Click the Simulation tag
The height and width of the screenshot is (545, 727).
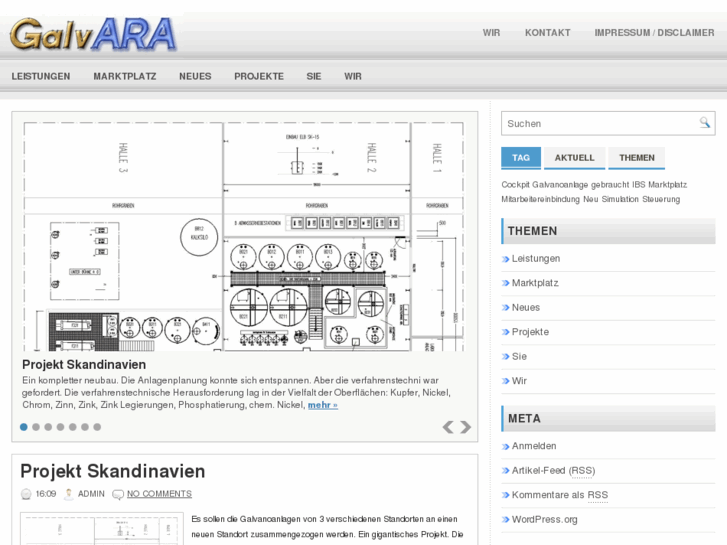click(620, 199)
